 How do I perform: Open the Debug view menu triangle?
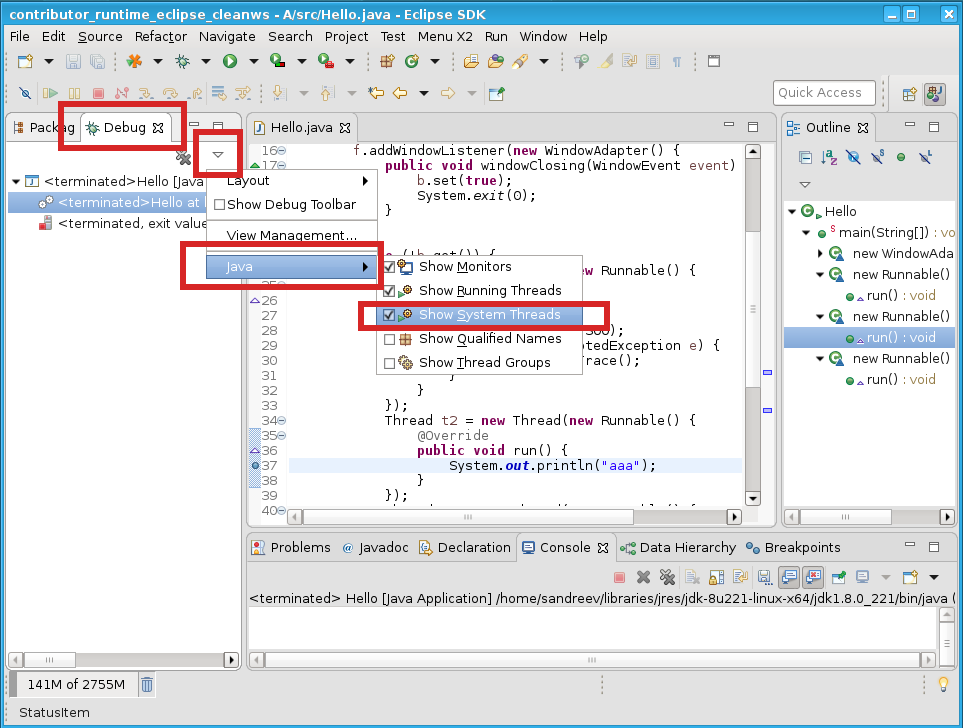[x=218, y=155]
